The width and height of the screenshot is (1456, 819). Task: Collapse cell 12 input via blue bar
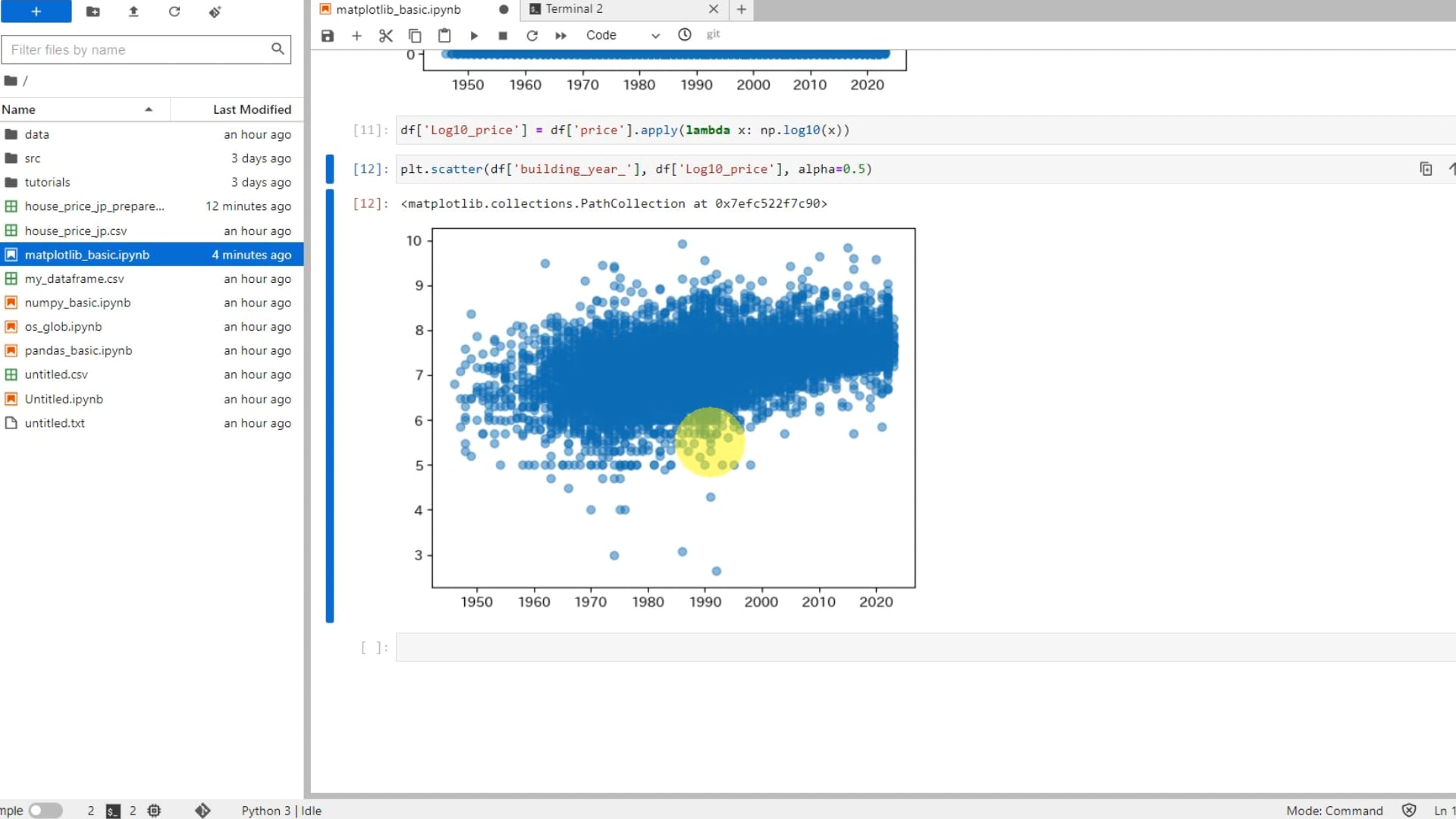330,169
